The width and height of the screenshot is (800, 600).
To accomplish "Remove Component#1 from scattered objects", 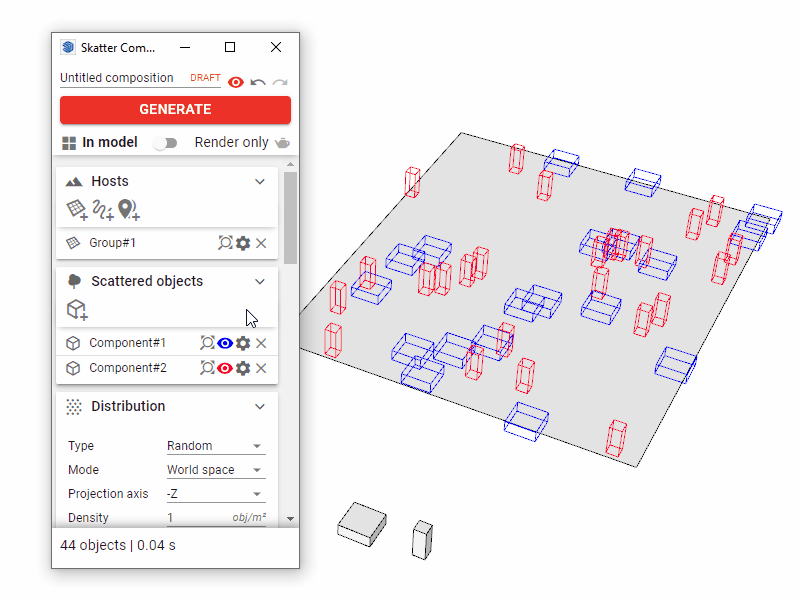I will [x=261, y=343].
